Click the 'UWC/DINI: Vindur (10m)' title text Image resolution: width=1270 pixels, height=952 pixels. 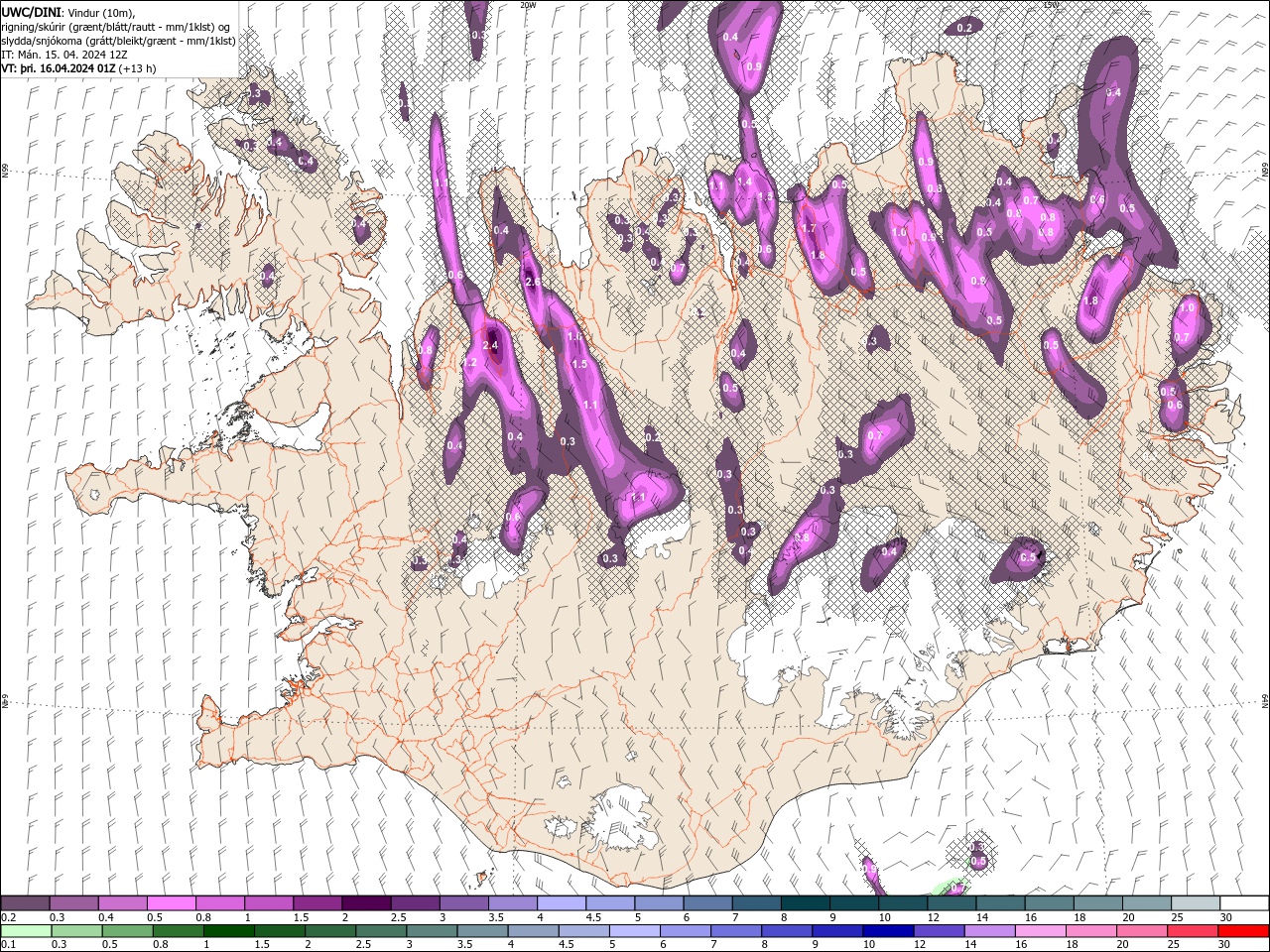tap(68, 12)
